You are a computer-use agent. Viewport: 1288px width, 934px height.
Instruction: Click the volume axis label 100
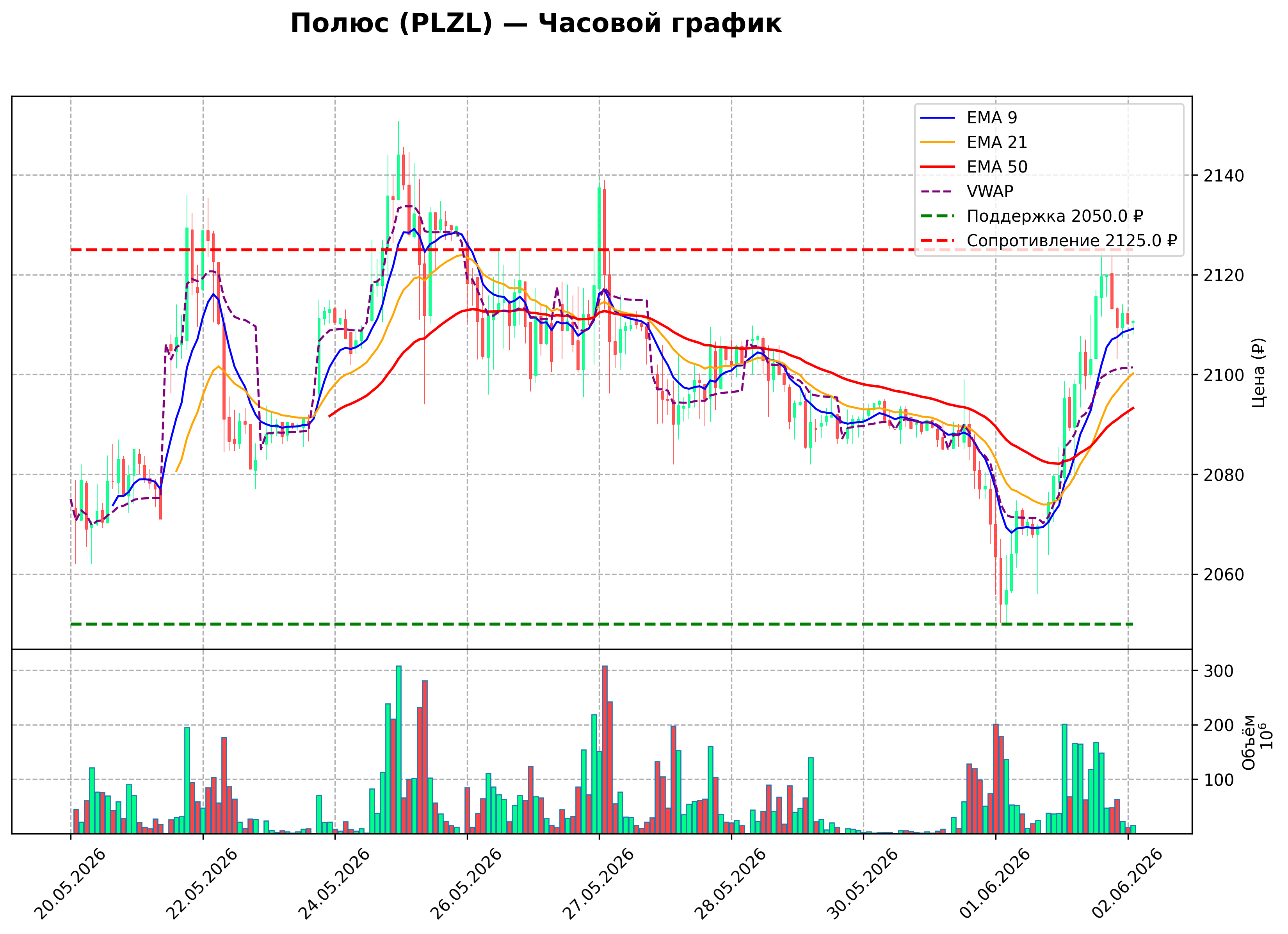[x=1219, y=779]
